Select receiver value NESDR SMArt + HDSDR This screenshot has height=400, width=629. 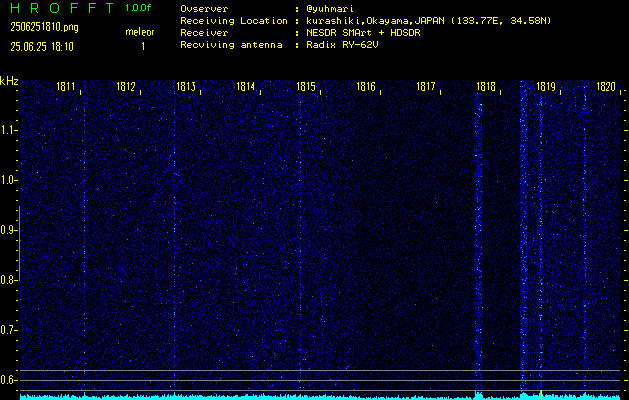click(363, 33)
